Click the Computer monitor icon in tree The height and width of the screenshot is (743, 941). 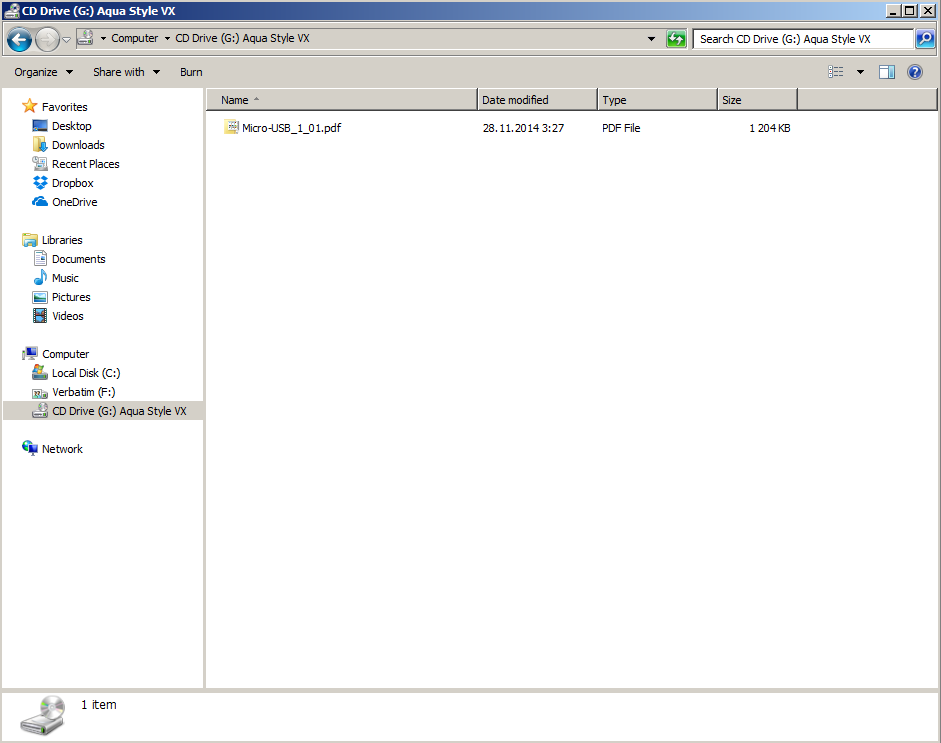click(29, 353)
